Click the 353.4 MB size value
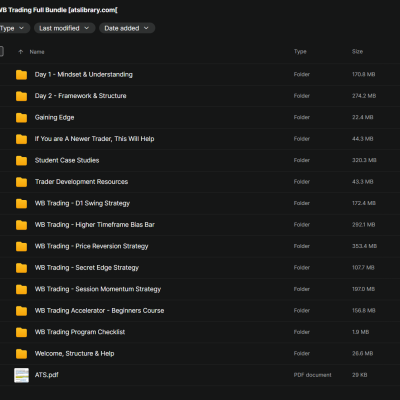Screen dimensions: 400x400 click(365, 246)
